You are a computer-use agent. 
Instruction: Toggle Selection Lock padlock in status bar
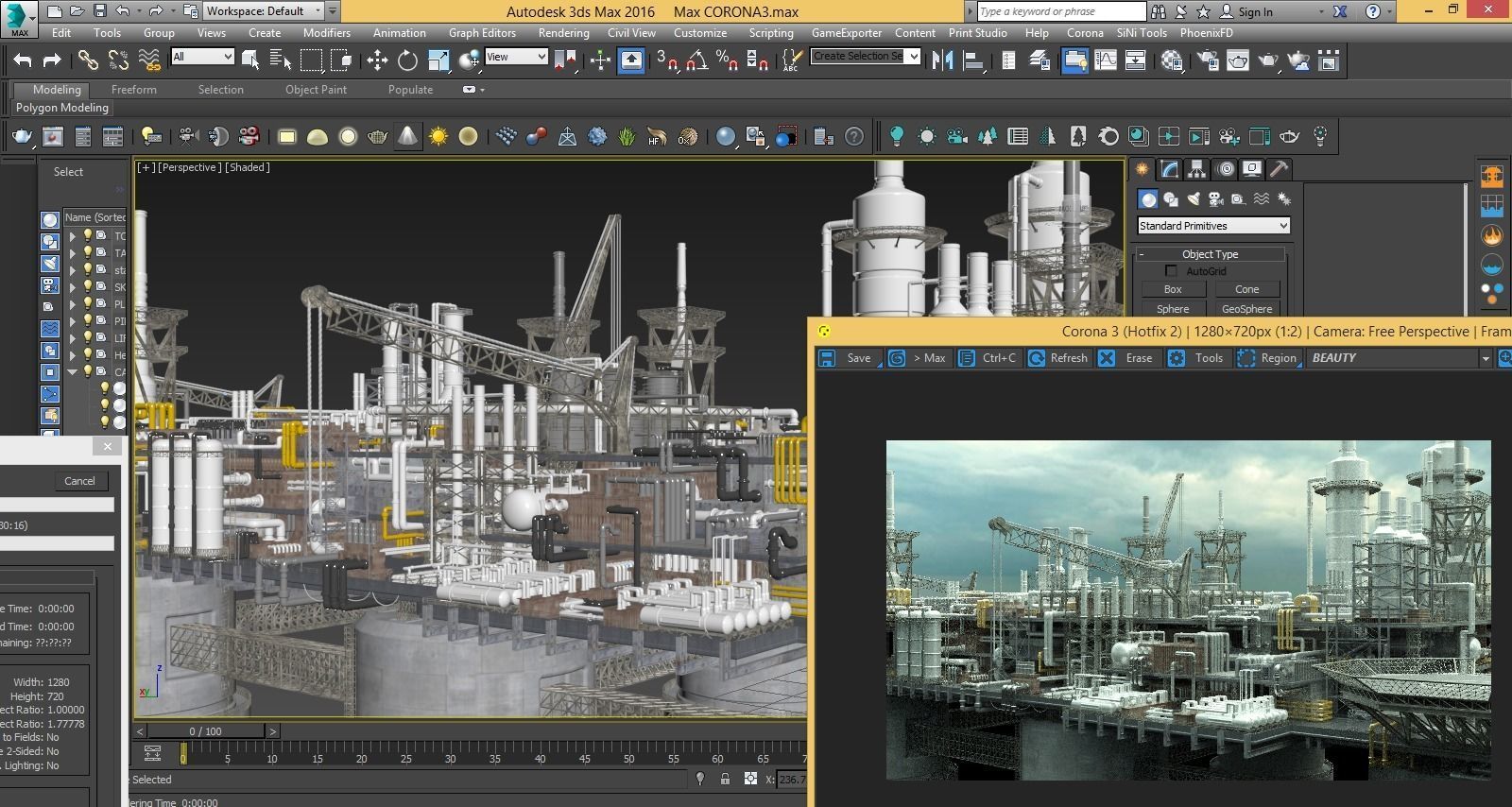coord(725,779)
